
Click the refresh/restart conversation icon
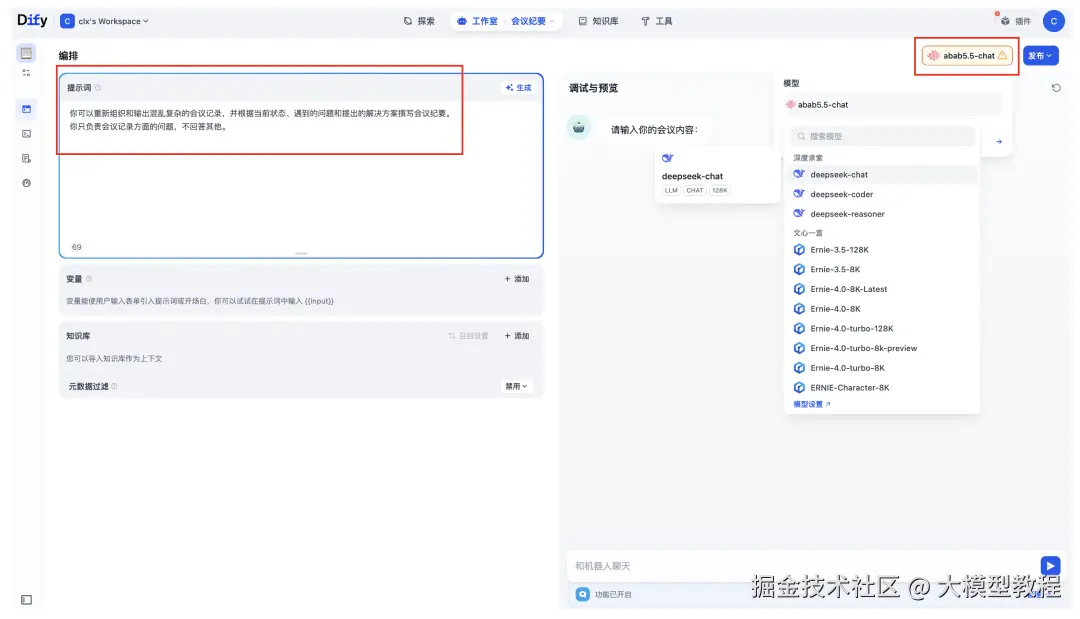[1056, 88]
